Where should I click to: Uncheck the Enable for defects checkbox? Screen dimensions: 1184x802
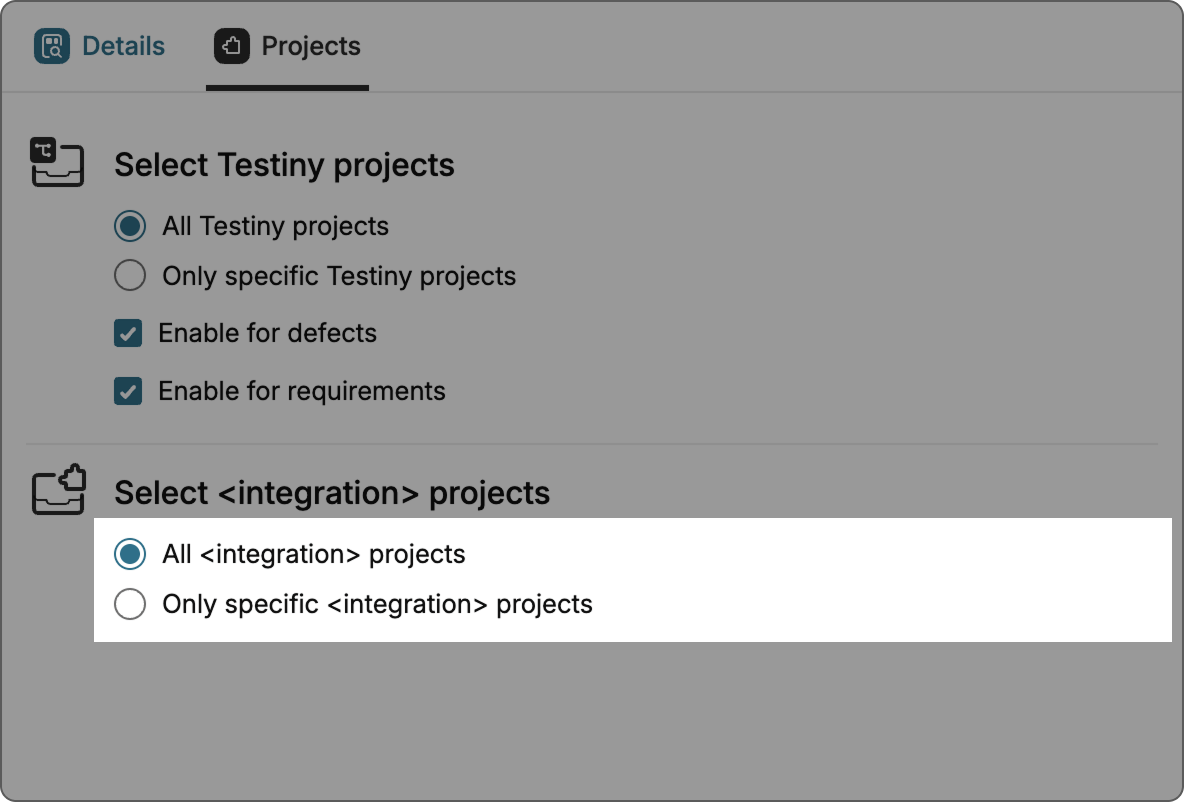[x=128, y=333]
